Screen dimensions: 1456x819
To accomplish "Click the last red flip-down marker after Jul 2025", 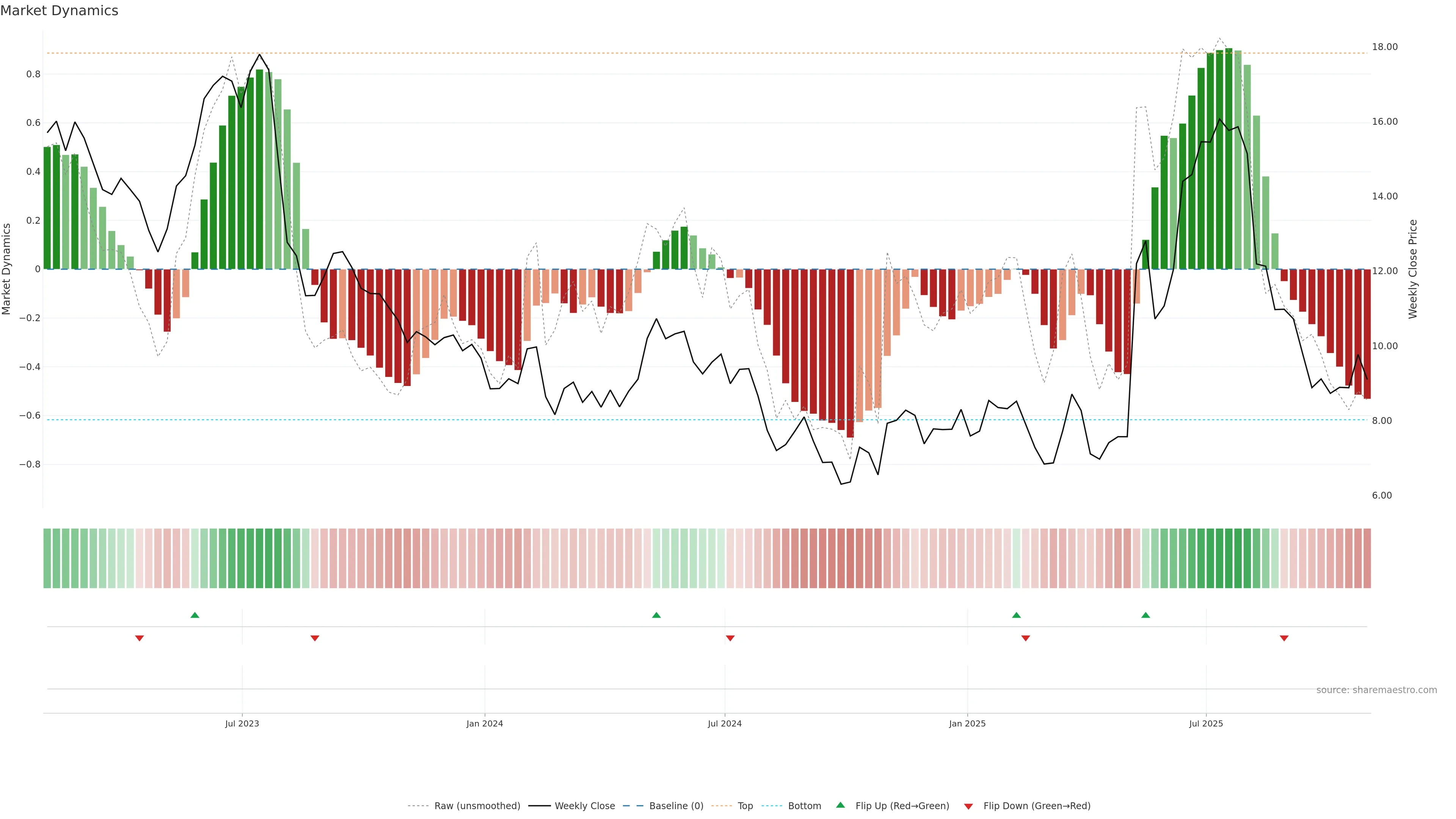I will (x=1284, y=638).
